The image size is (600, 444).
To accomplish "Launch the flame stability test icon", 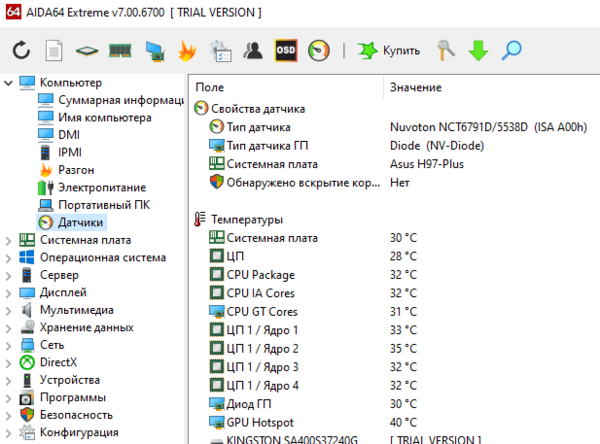I will (187, 50).
